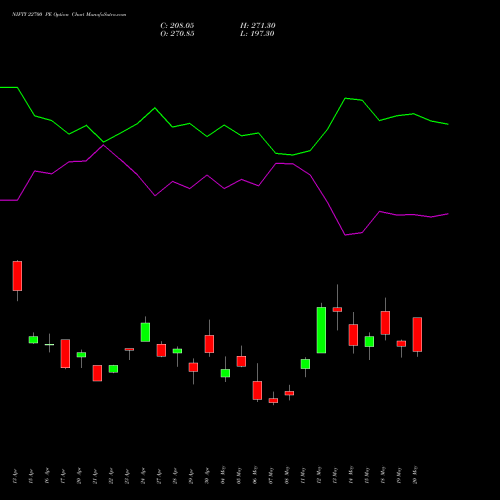The height and width of the screenshot is (500, 500).
Task: Click the last red candle for 20 May
Action: click(x=417, y=334)
